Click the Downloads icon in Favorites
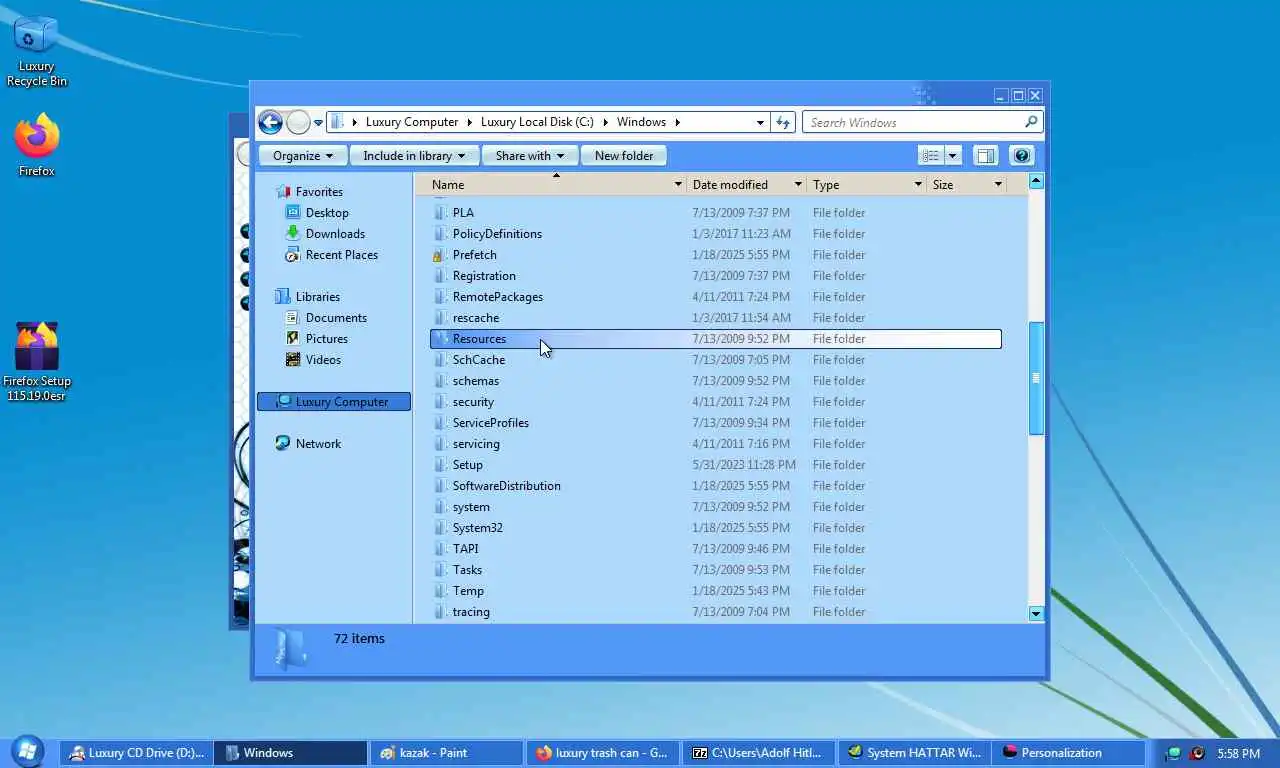Image resolution: width=1280 pixels, height=768 pixels. point(292,234)
